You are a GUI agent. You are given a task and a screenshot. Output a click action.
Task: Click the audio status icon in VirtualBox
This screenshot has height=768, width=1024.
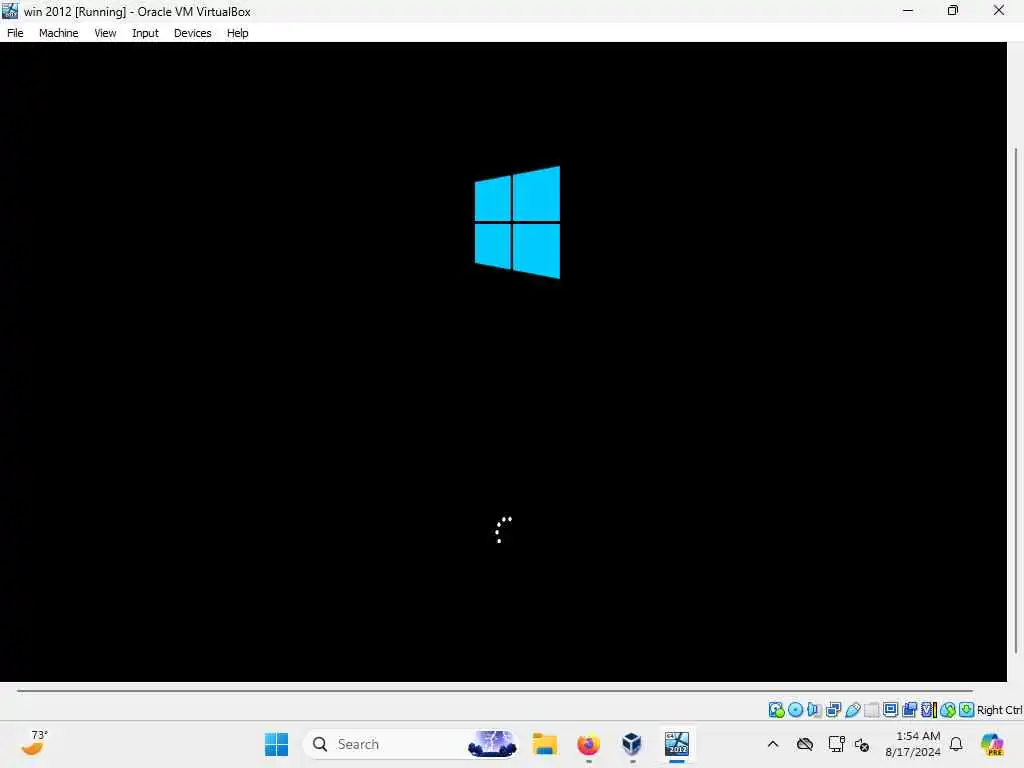tap(814, 710)
